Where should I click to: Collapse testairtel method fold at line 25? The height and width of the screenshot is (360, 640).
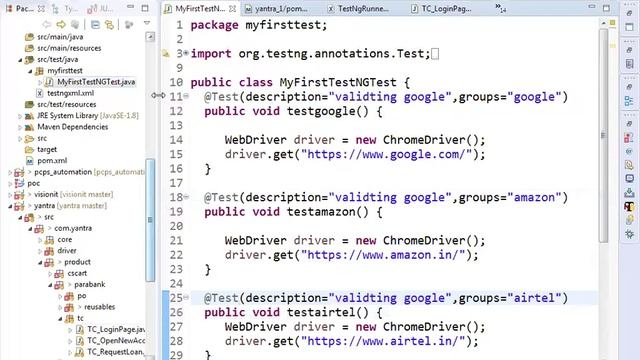coord(186,297)
